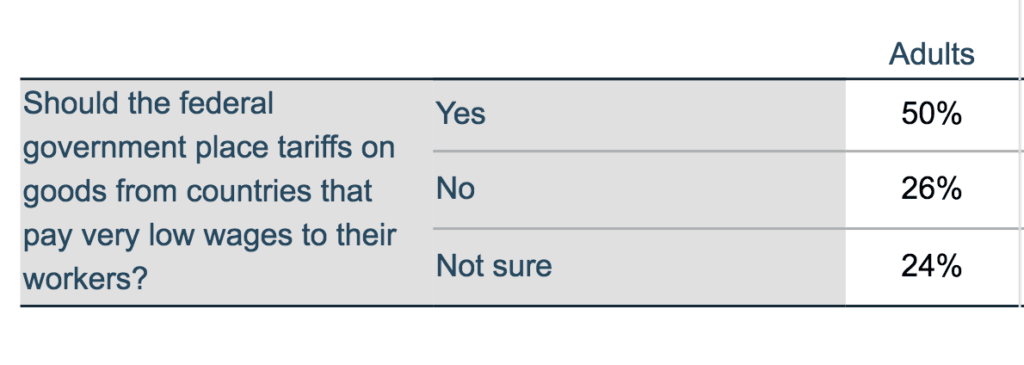This screenshot has height=365, width=1024.
Task: Click the 50% value cell
Action: [x=931, y=115]
